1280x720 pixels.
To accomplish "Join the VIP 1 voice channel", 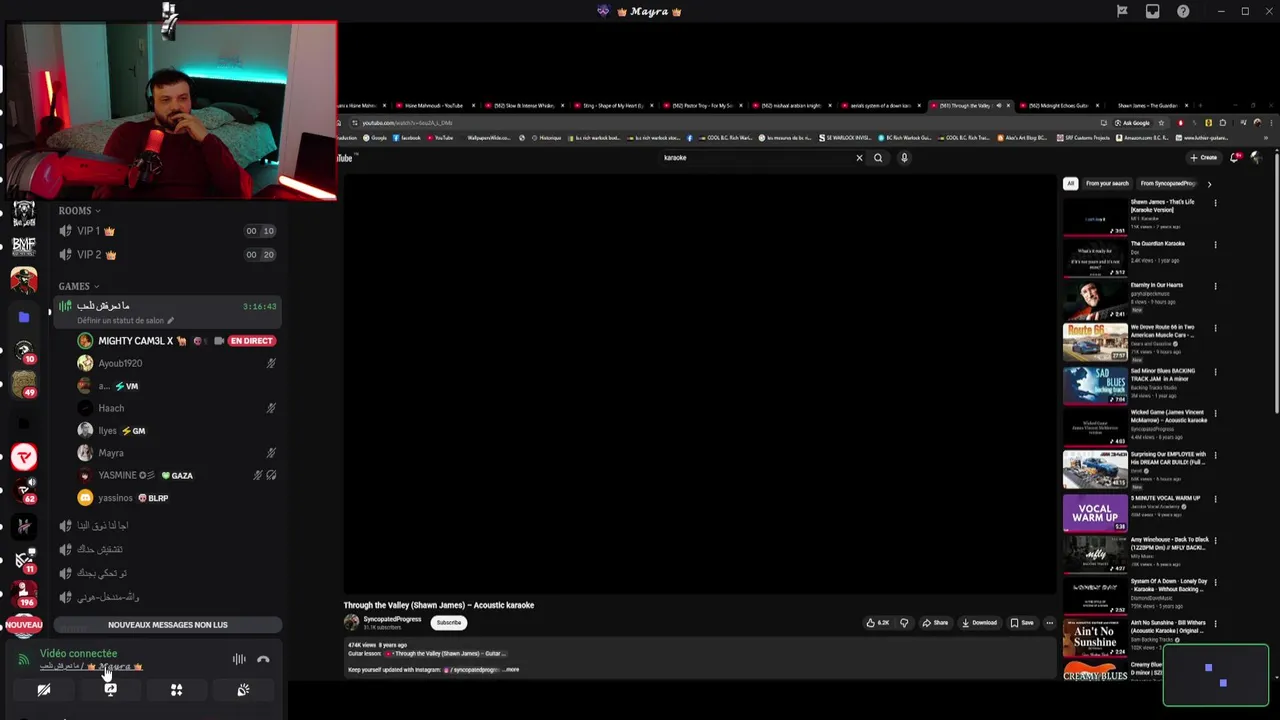I will tap(167, 231).
